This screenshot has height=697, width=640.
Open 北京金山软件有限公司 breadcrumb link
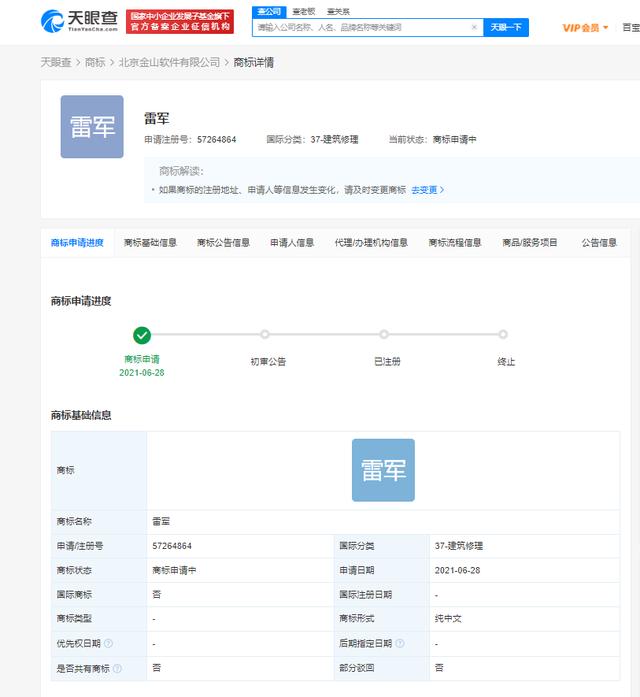click(x=169, y=62)
